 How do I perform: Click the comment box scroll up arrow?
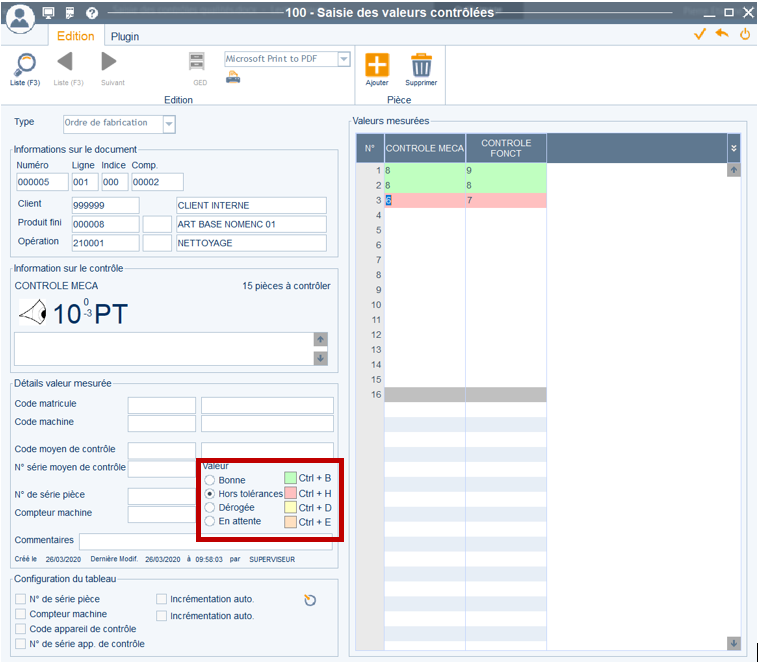320,339
